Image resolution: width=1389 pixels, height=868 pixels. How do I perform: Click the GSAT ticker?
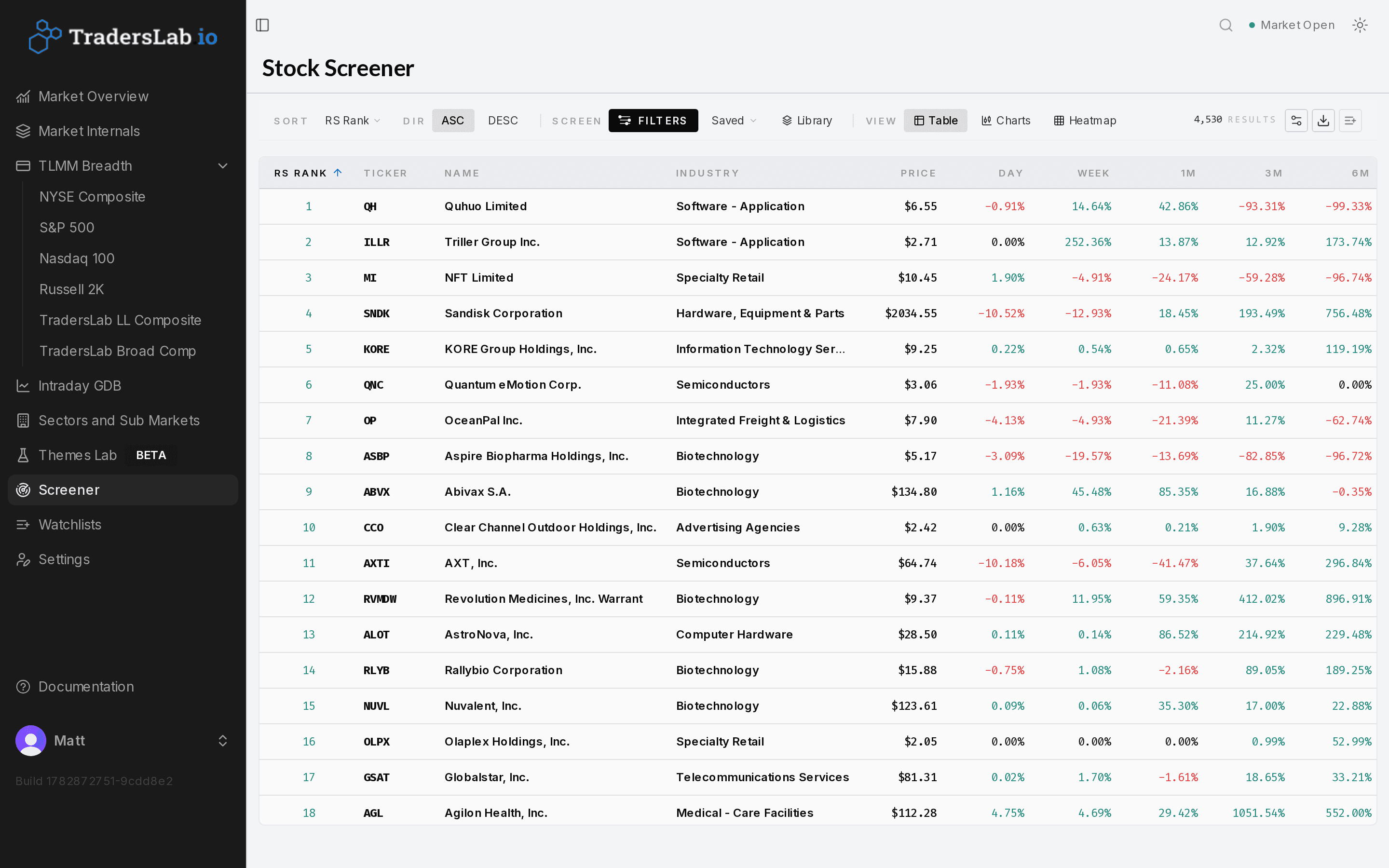(x=377, y=777)
